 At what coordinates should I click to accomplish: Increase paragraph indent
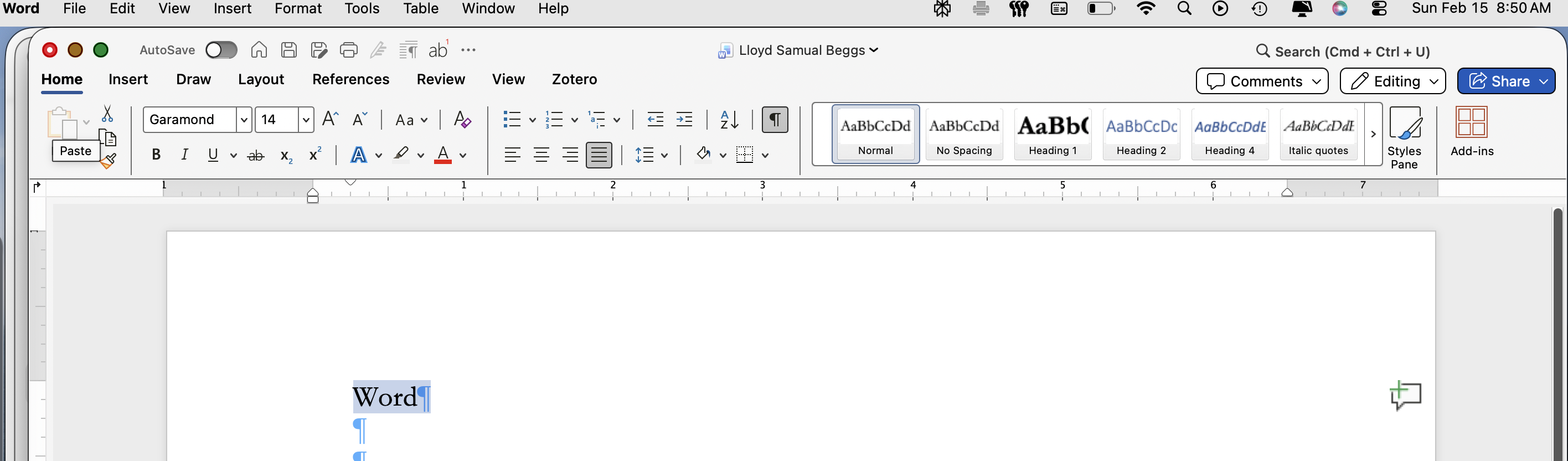[684, 119]
